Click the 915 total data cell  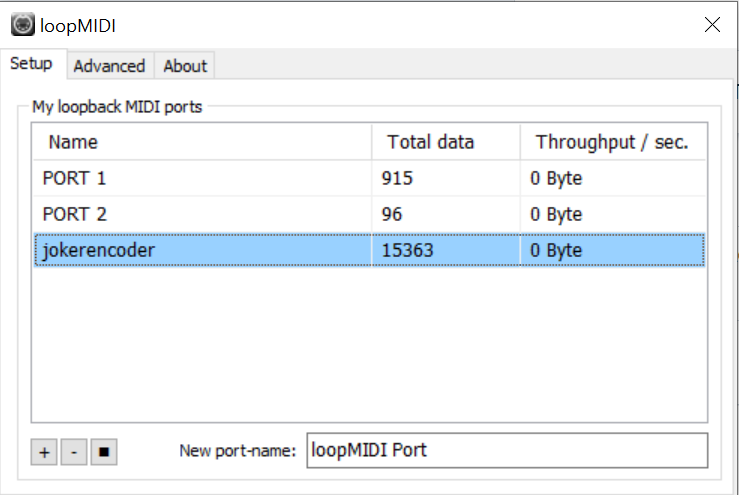coord(446,178)
